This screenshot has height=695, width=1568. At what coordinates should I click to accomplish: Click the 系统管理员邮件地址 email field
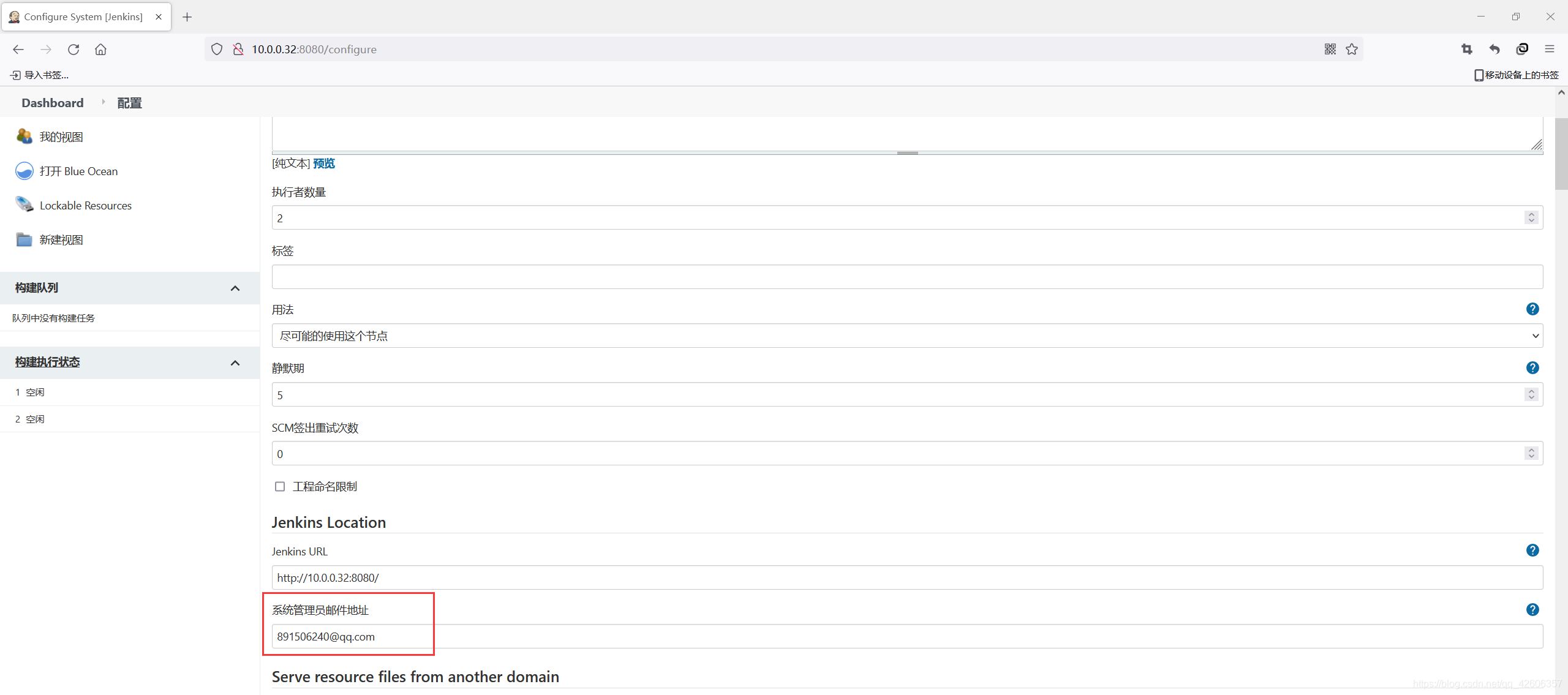[x=907, y=636]
